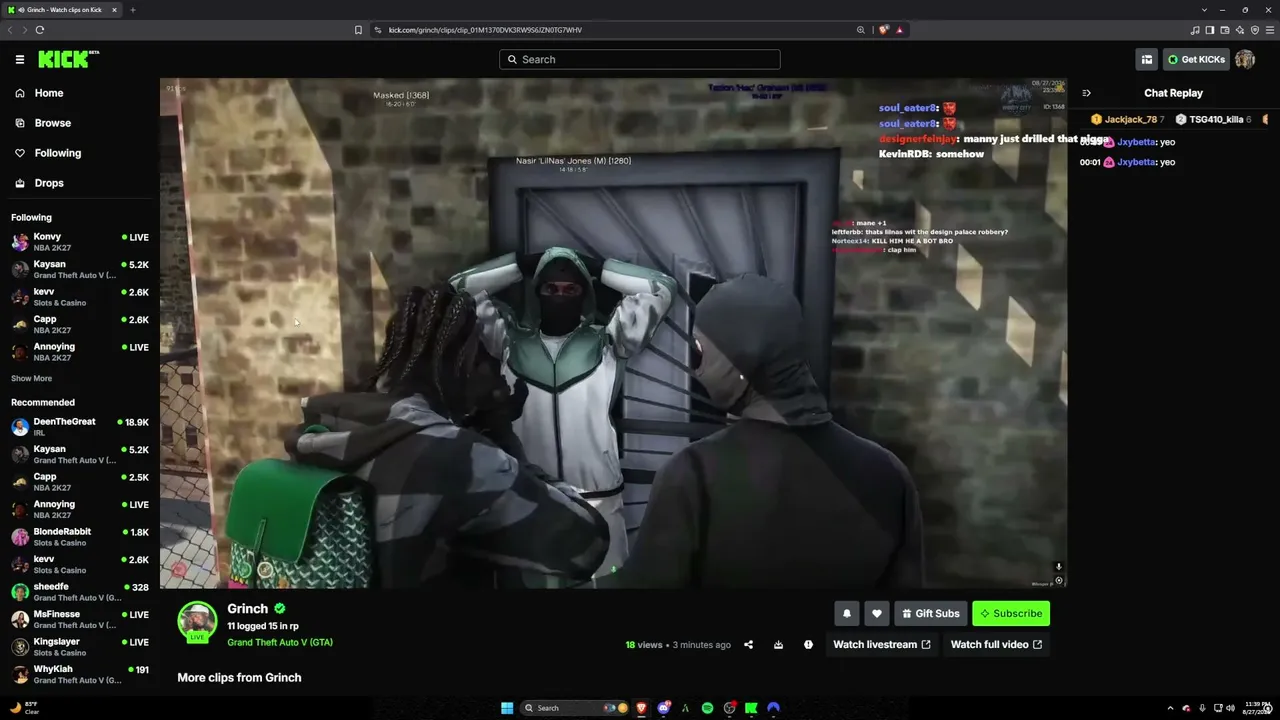Open the Brave Rewards triangle icon
Screen dimensions: 1280x720
pos(899,30)
